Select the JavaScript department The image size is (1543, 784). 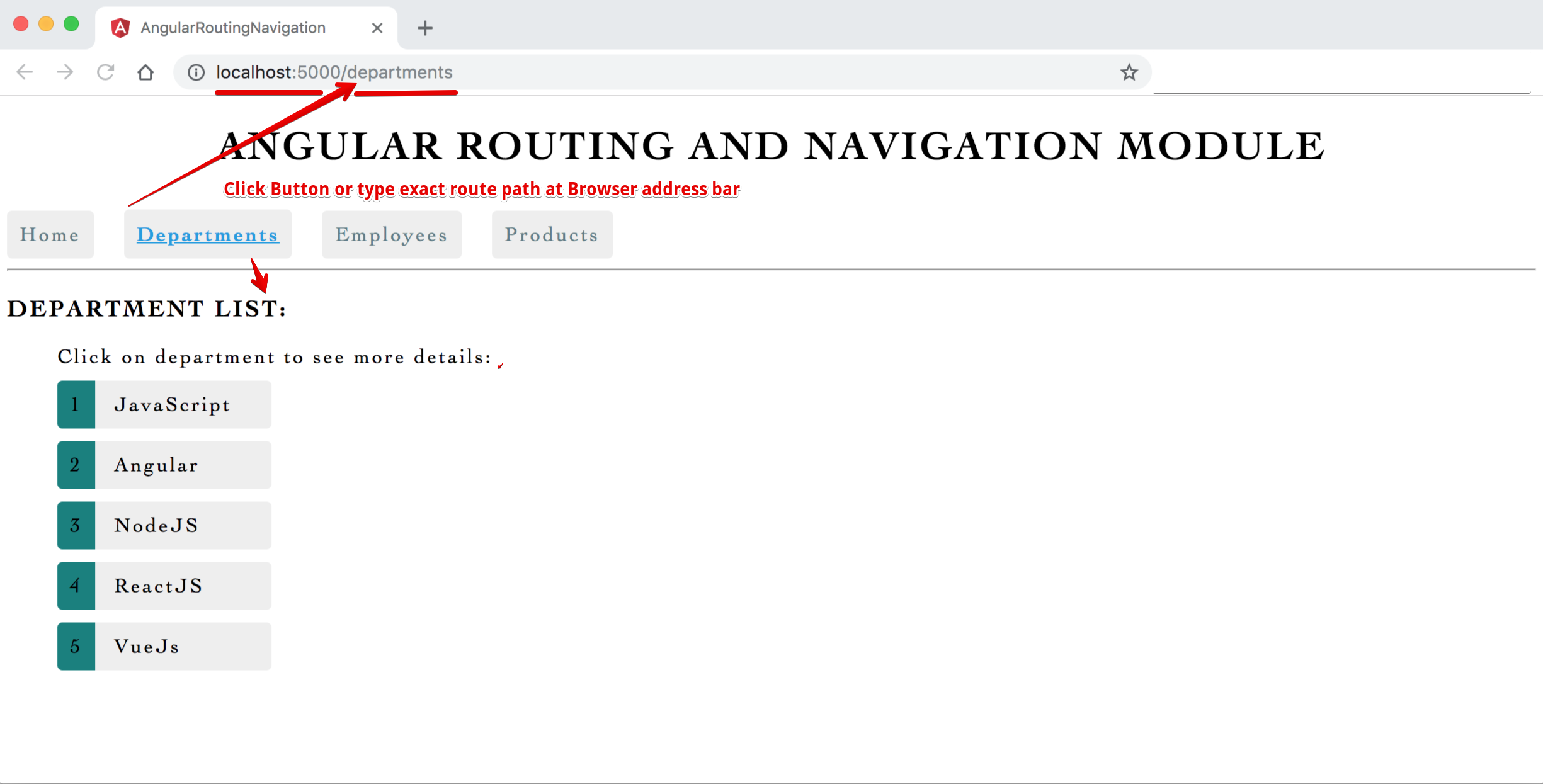pos(164,404)
